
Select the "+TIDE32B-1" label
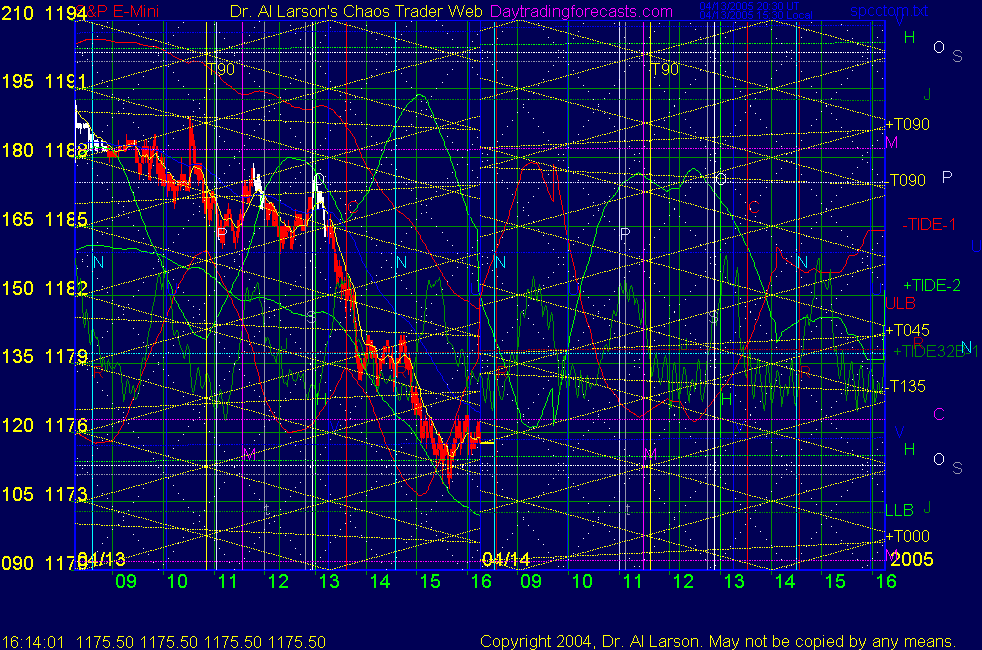[935, 351]
